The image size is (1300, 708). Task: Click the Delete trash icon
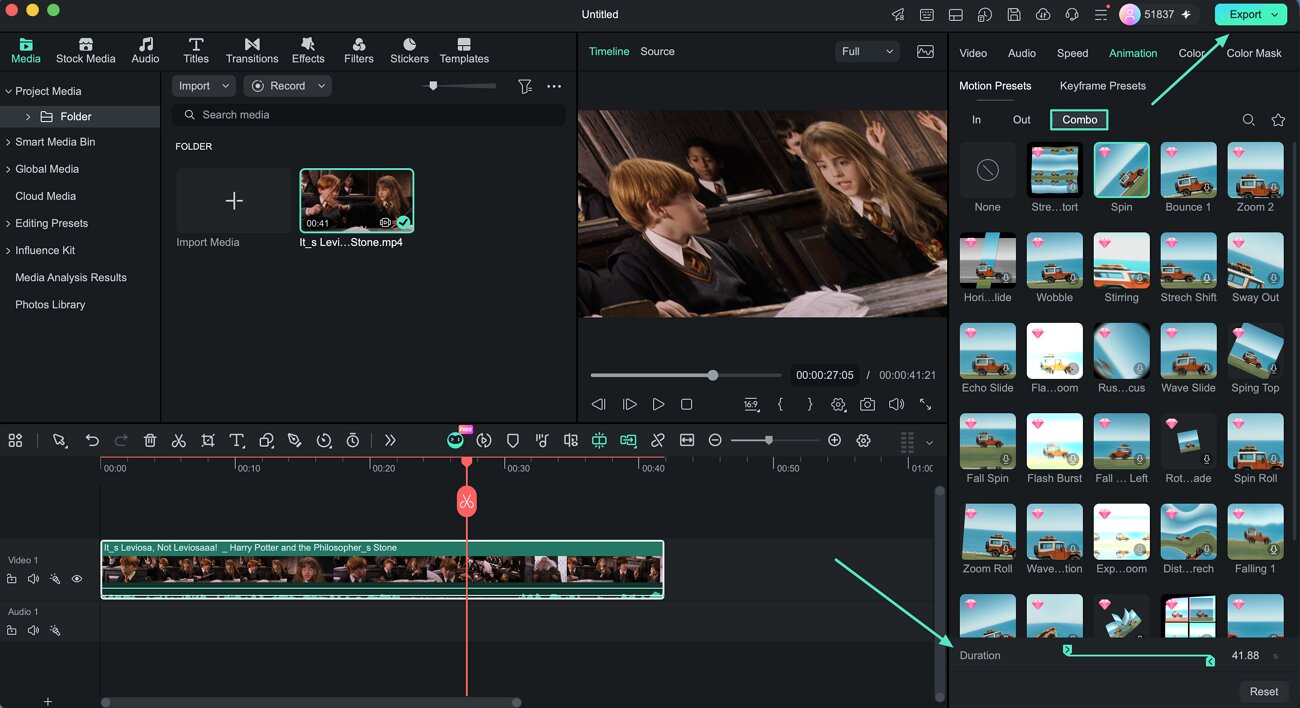tap(150, 440)
